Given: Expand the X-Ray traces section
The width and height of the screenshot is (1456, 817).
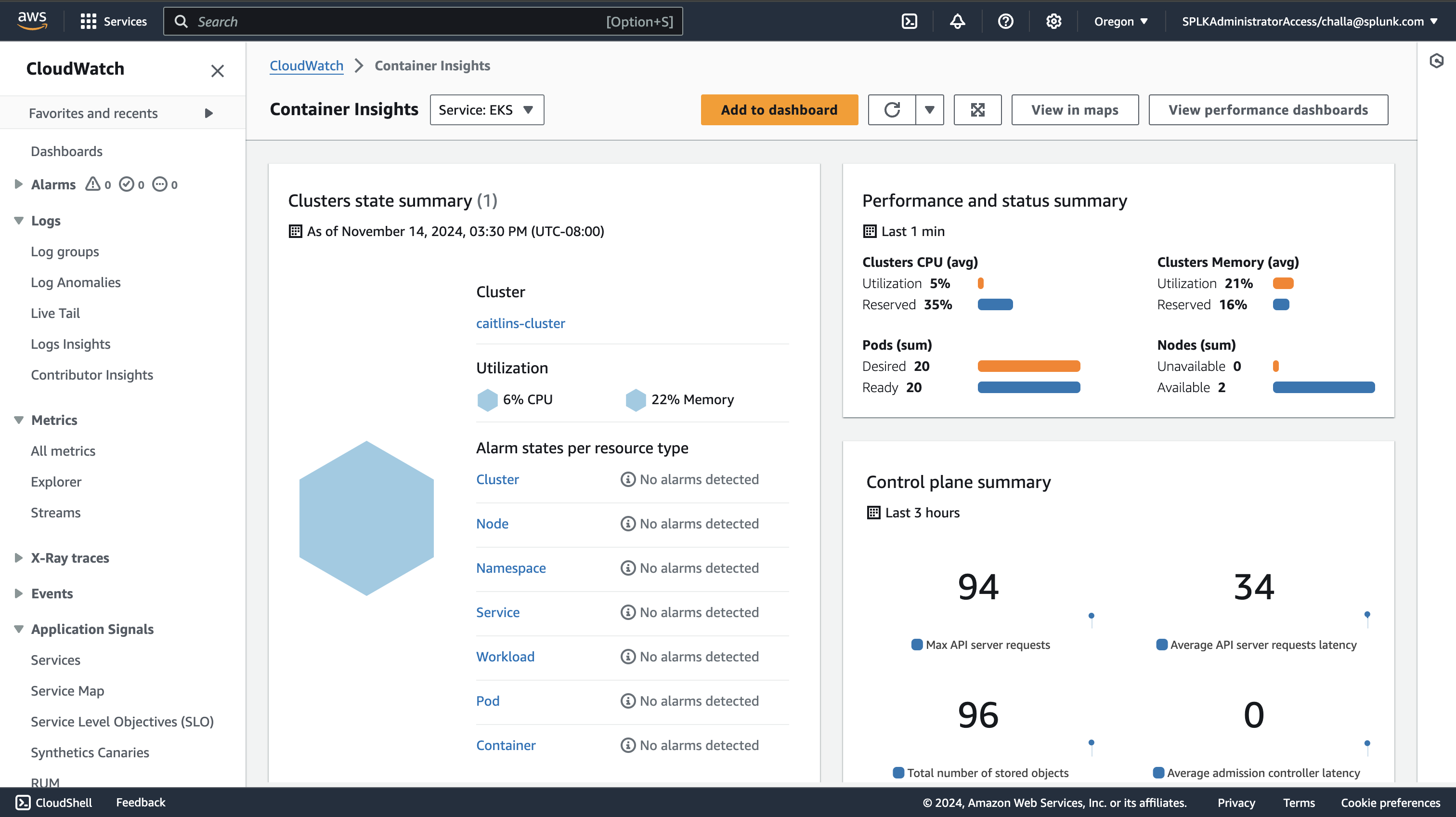Looking at the screenshot, I should 19,557.
